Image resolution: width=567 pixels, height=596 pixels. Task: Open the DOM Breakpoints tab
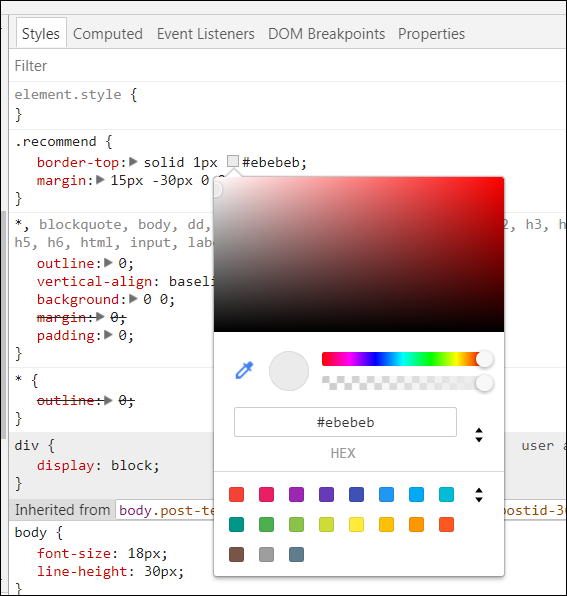click(x=326, y=34)
